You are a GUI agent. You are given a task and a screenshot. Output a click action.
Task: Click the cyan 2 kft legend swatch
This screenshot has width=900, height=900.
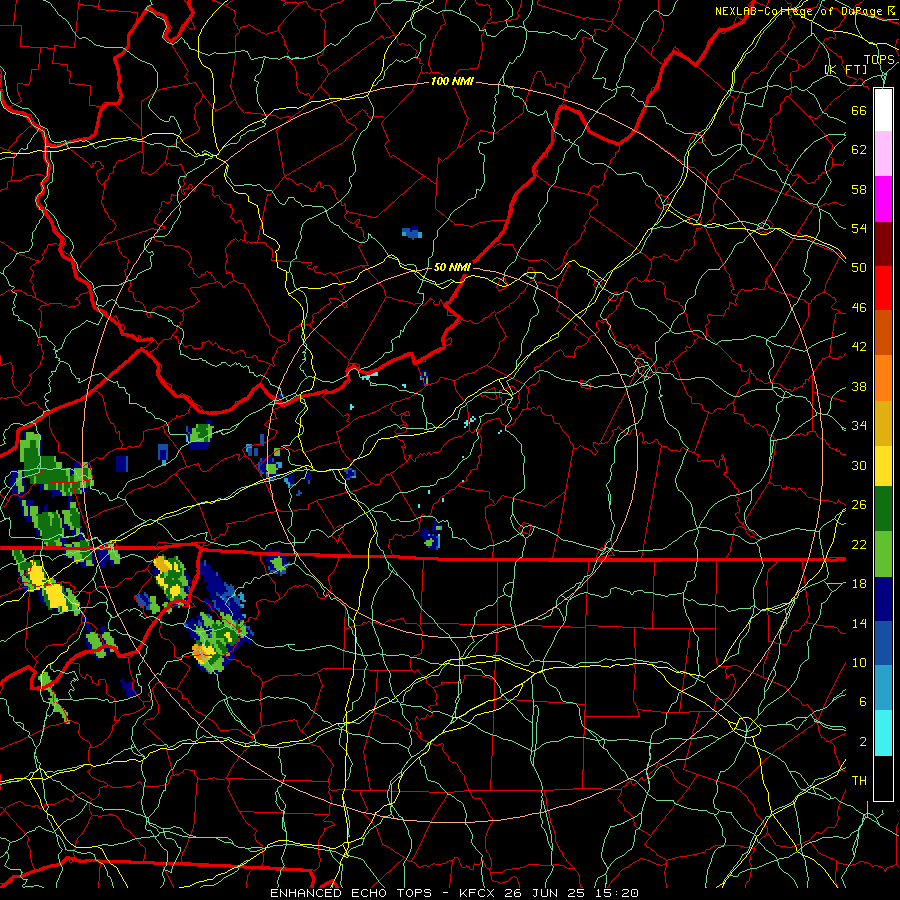tap(883, 733)
